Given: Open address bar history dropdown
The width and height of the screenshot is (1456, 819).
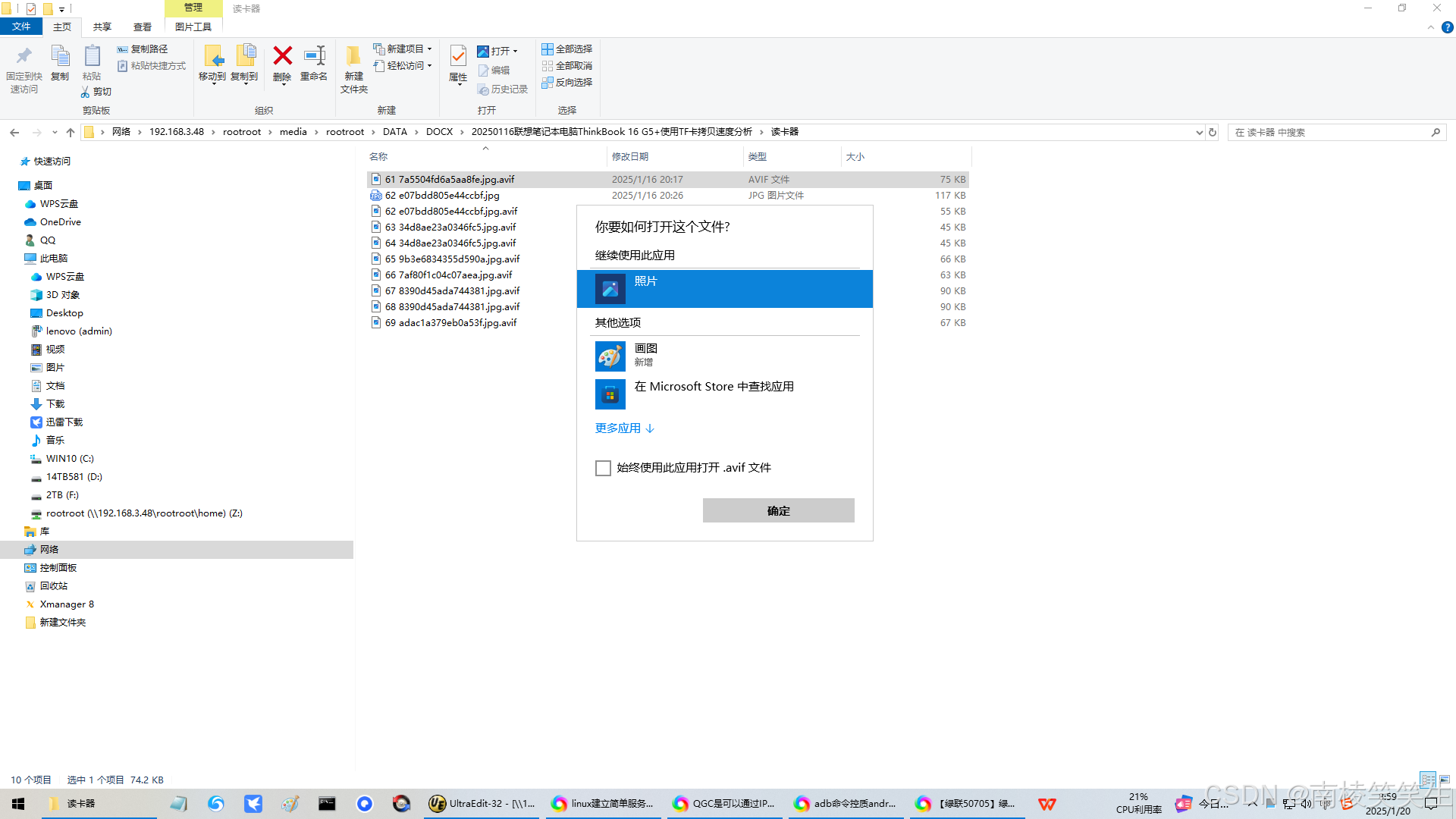Looking at the screenshot, I should coord(1199,132).
